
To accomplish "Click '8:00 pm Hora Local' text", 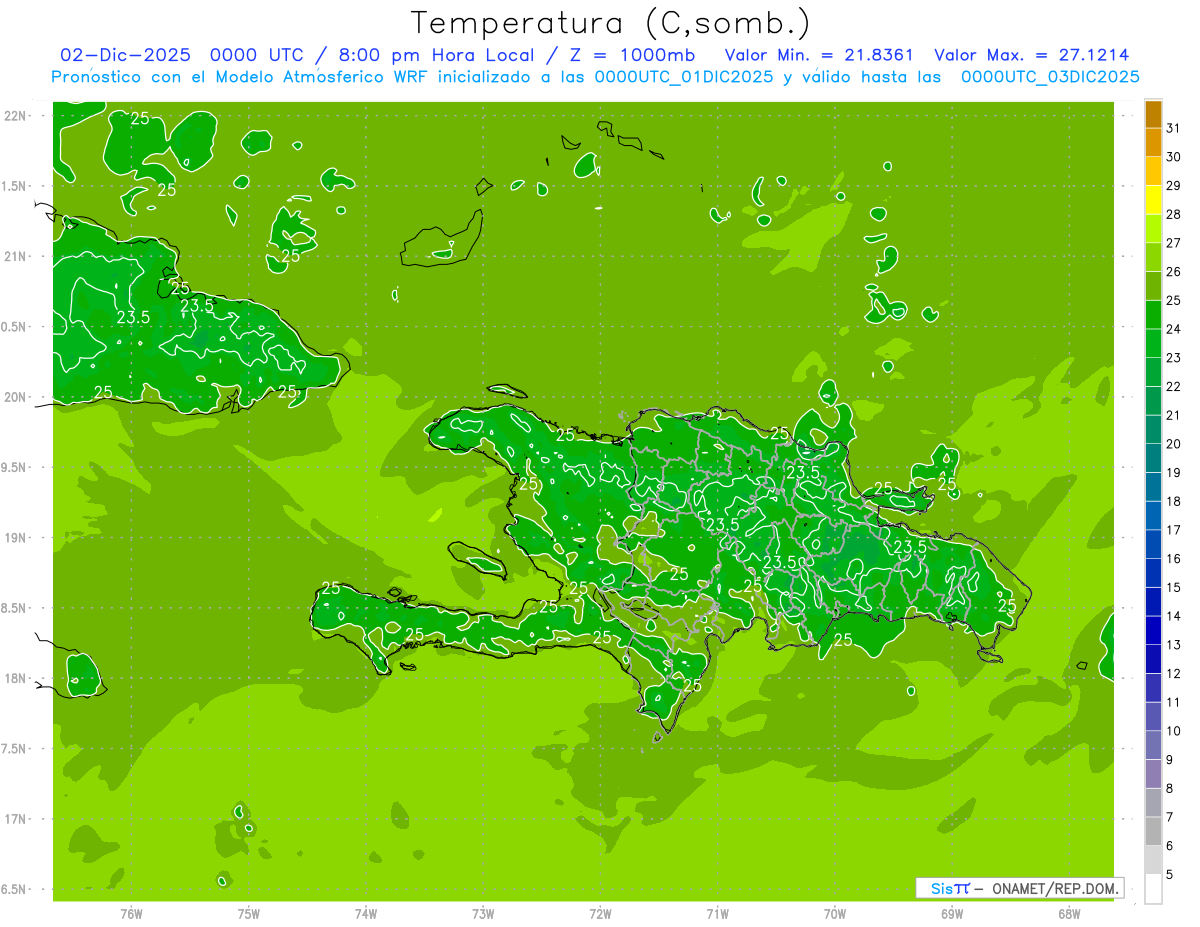I will coord(433,55).
